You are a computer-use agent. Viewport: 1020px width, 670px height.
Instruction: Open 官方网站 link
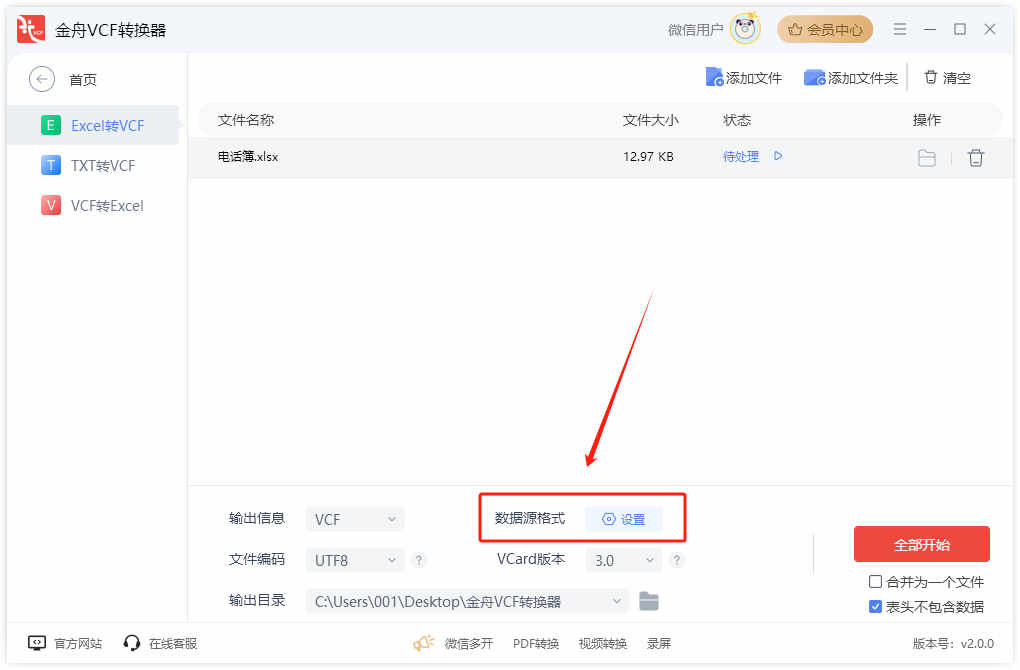pyautogui.click(x=65, y=643)
